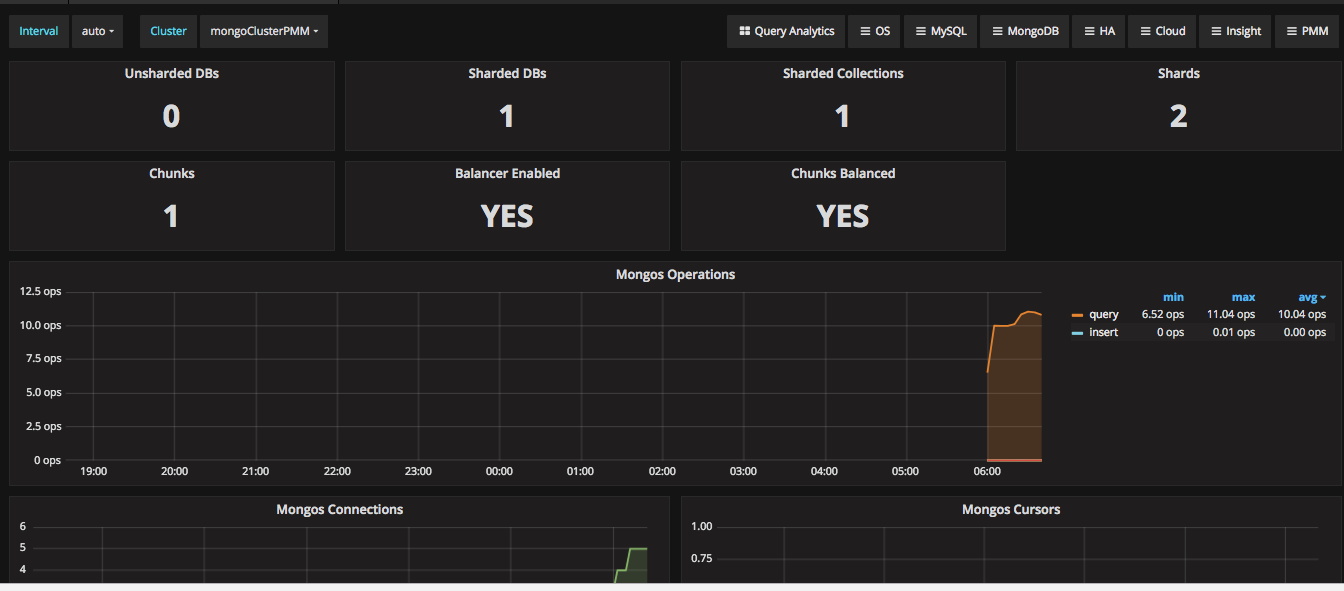The width and height of the screenshot is (1344, 591).
Task: Click the orange query color swatch
Action: (x=1077, y=315)
